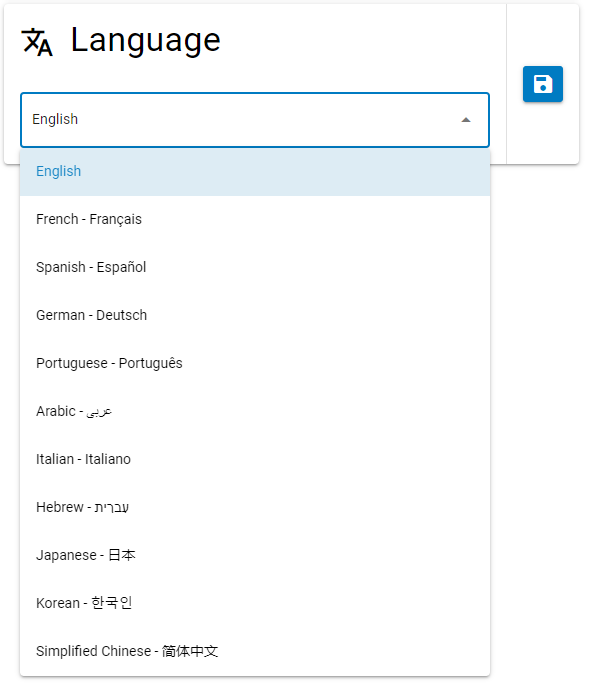Click the translate icon beside Language heading
Image resolution: width=591 pixels, height=687 pixels.
click(x=37, y=42)
